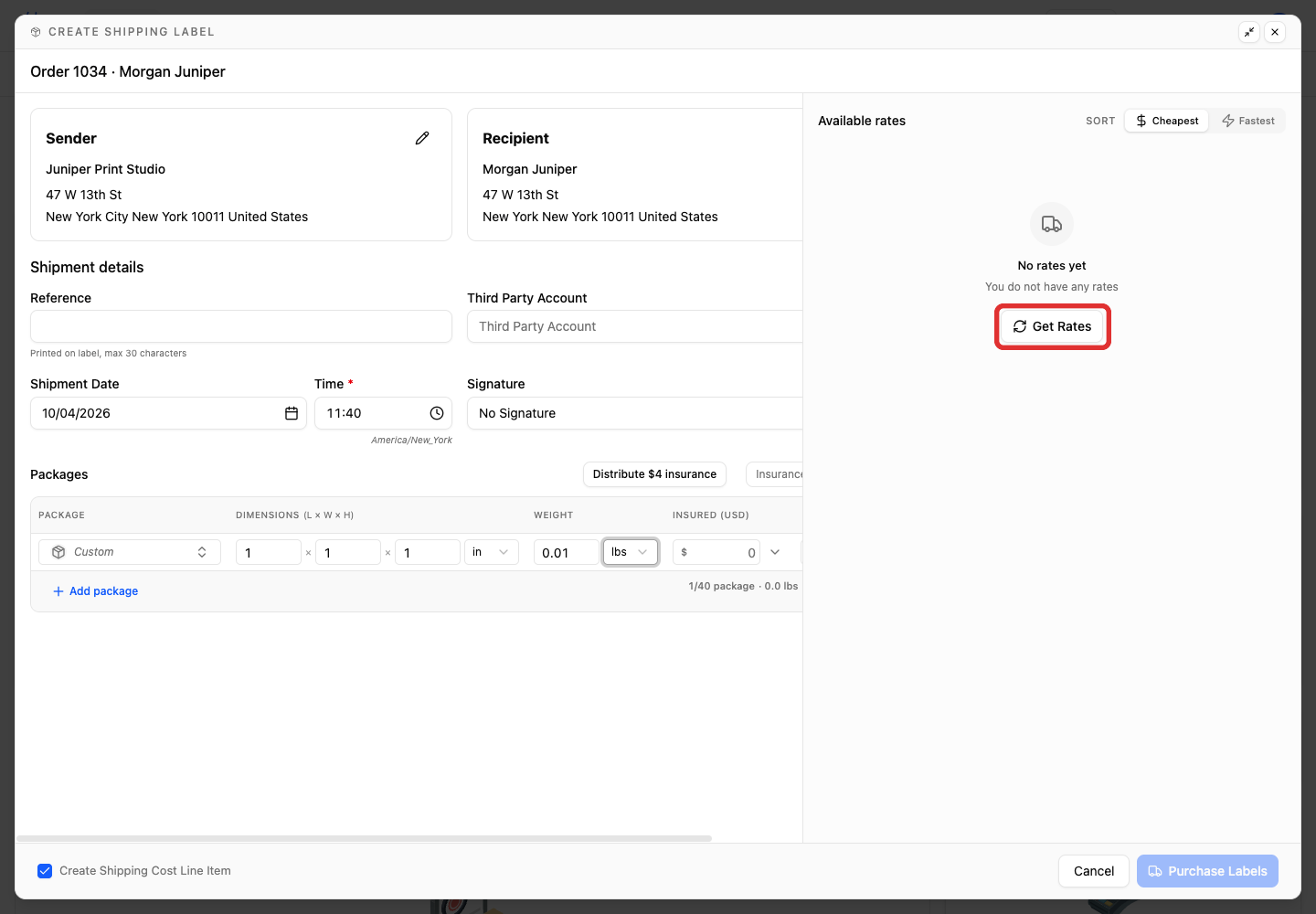
Task: Click the partially hidden Insurance button
Action: coord(775,474)
